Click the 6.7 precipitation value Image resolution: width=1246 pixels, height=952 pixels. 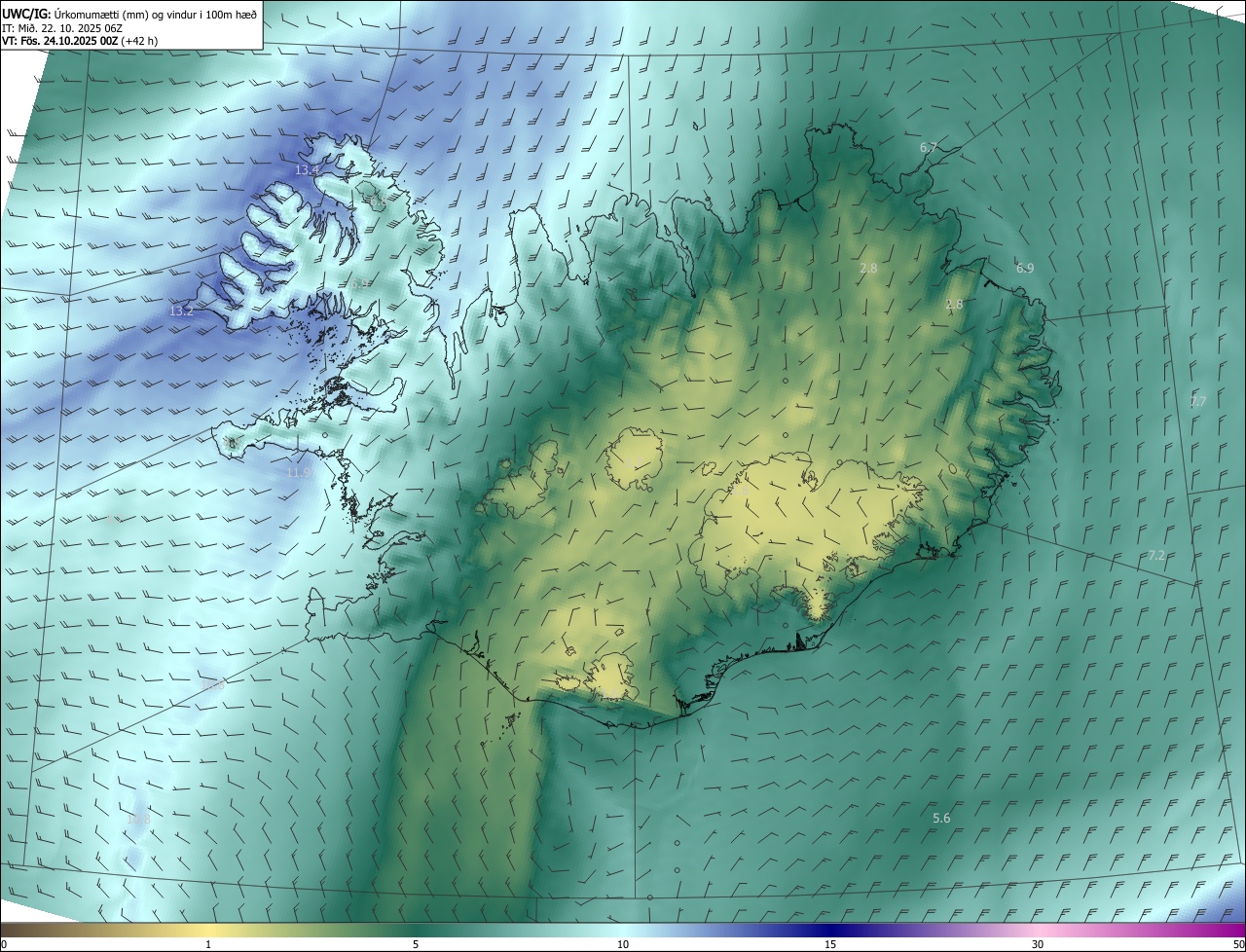tap(929, 148)
